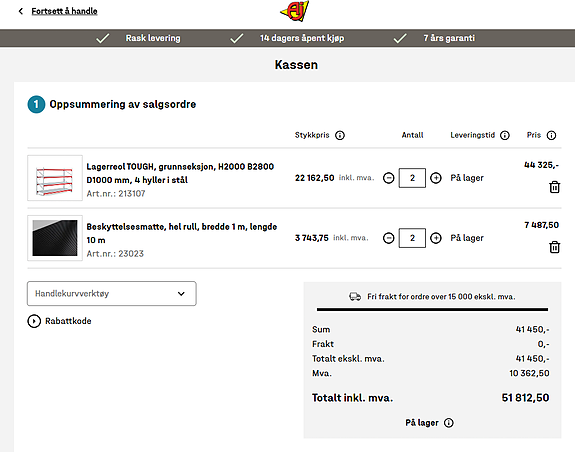This screenshot has height=452, width=575.
Task: Click På lager status for Beskyttelsesmatte
Action: 467,238
